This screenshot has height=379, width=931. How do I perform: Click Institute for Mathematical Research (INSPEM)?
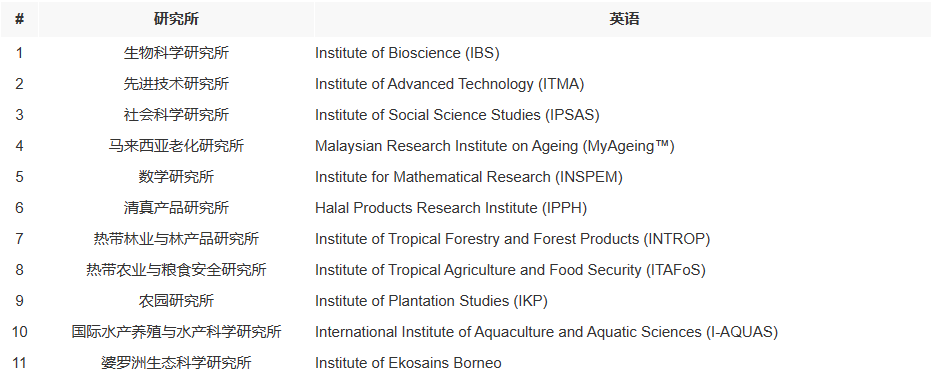(x=468, y=177)
